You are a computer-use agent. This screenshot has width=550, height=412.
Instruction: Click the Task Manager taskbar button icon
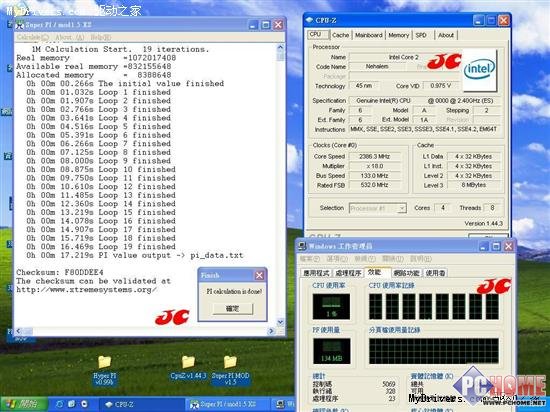[x=281, y=404]
